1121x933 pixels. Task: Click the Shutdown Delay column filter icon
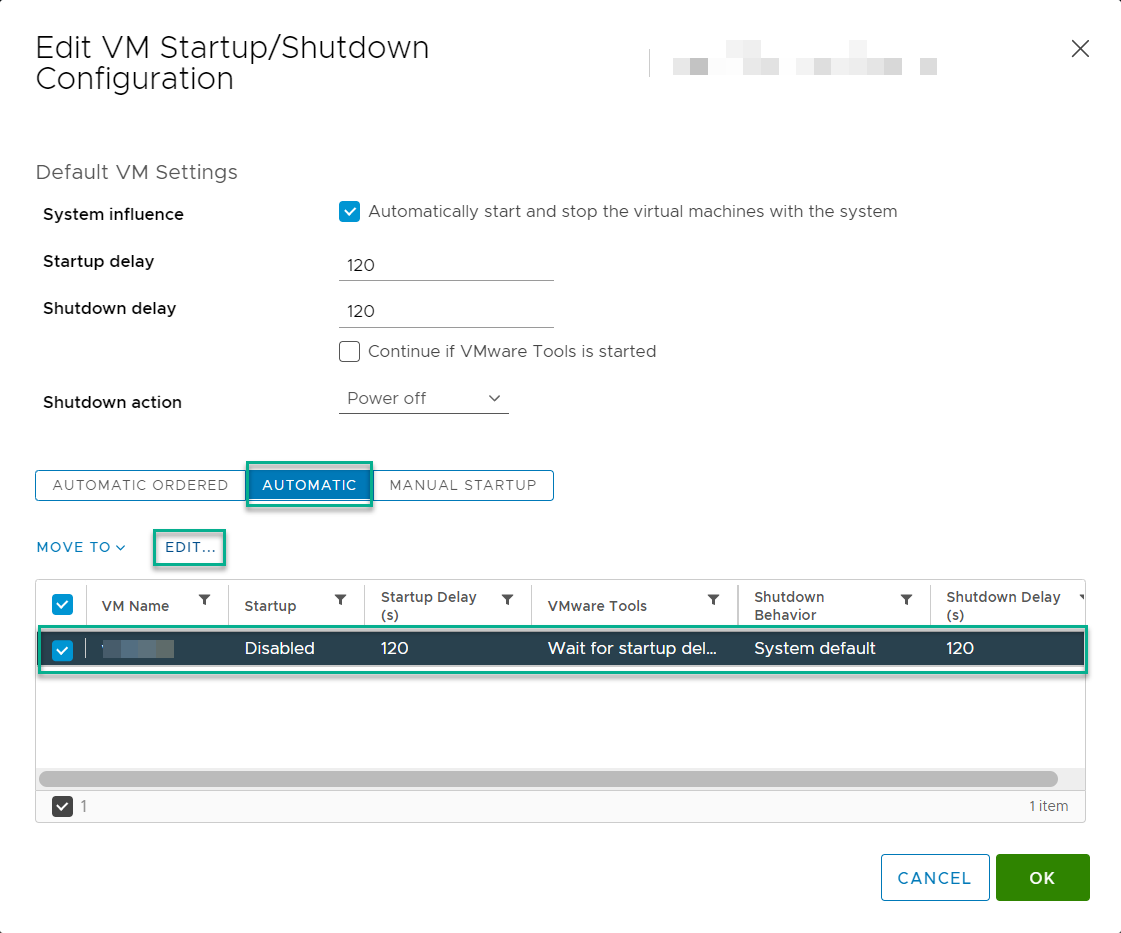(x=1081, y=597)
